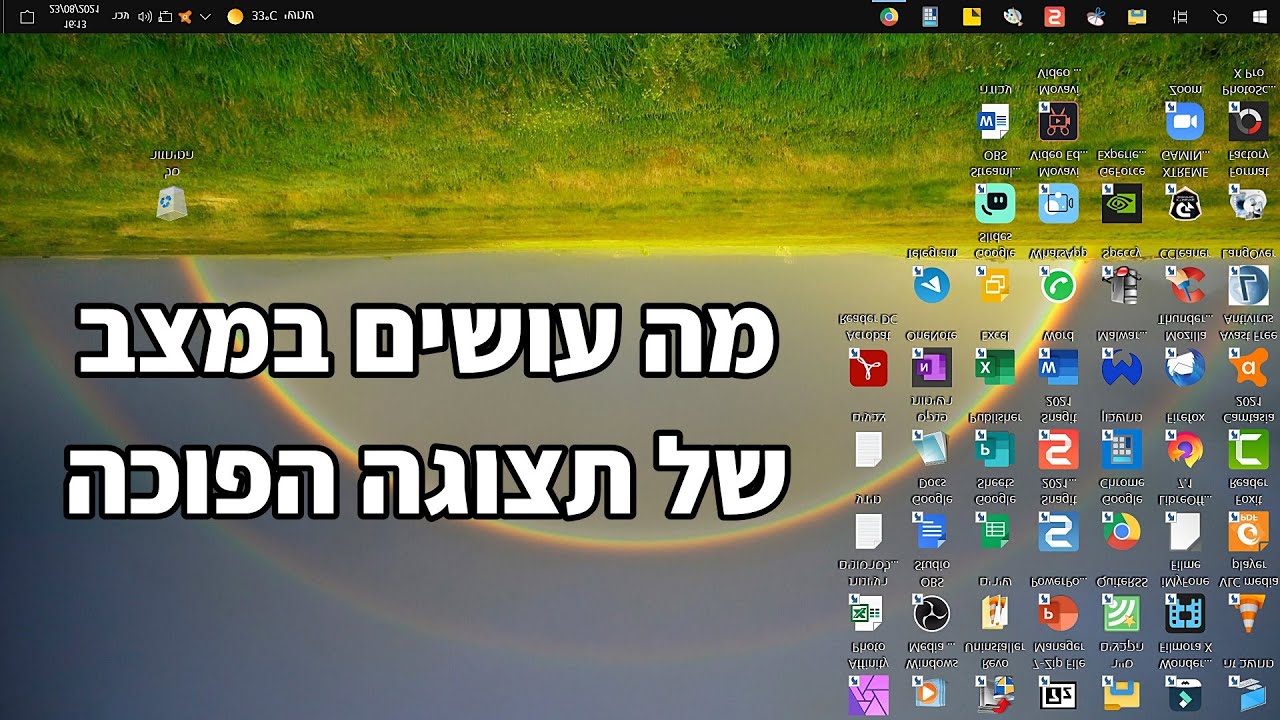The width and height of the screenshot is (1280, 720).
Task: Open the Camtasia 2021 desktop shortcut
Action: 1247,449
